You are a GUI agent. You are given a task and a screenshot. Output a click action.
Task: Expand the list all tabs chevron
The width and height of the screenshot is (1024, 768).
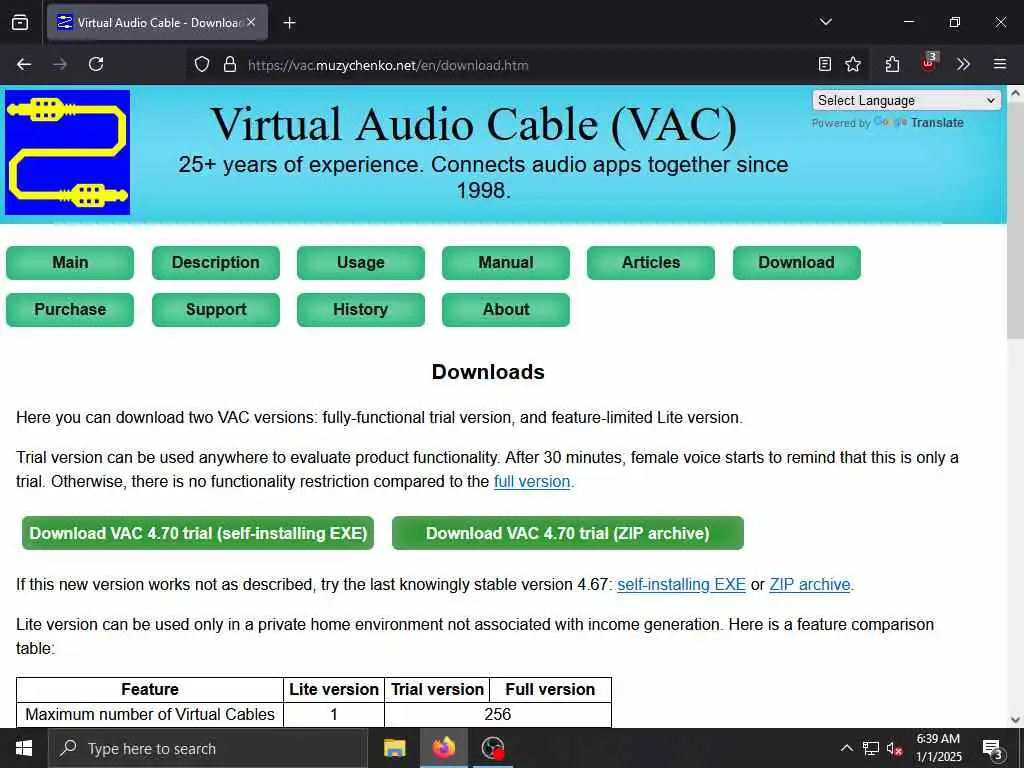(x=825, y=22)
